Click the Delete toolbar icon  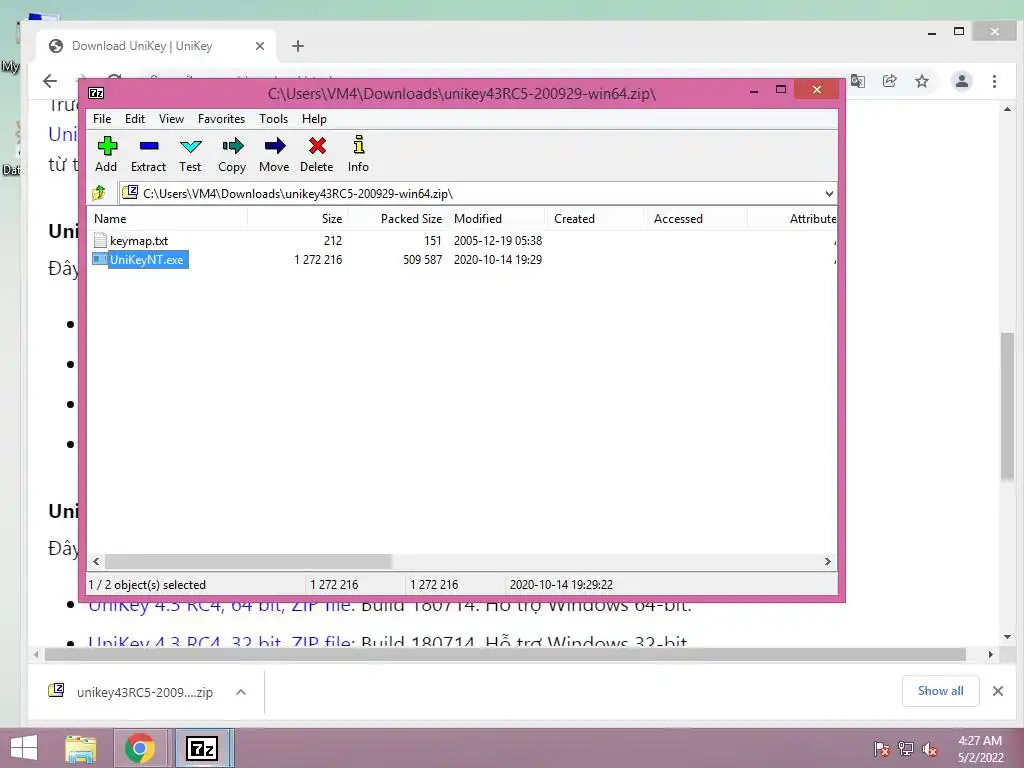(317, 146)
